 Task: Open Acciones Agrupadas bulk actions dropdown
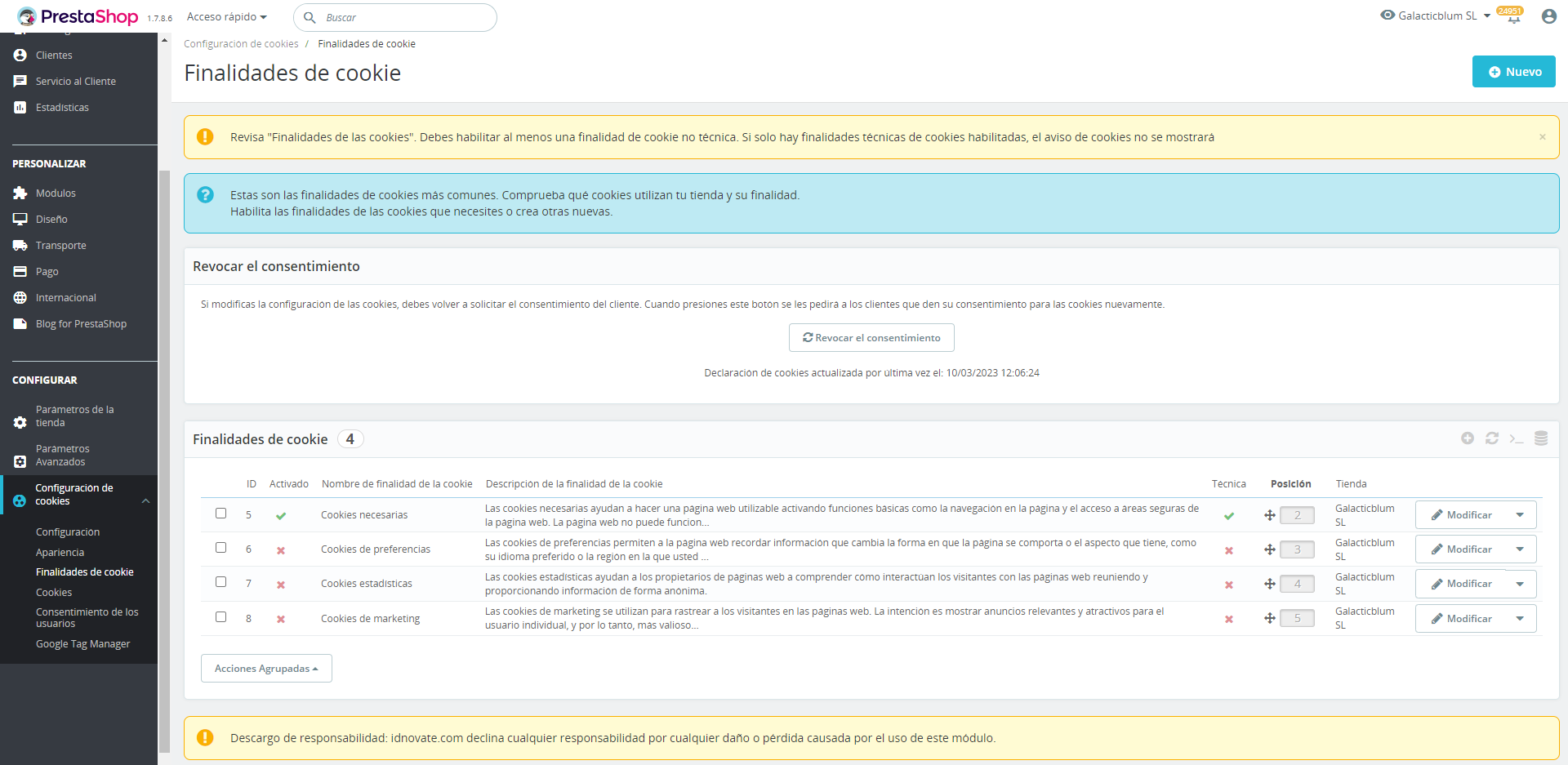(x=266, y=668)
